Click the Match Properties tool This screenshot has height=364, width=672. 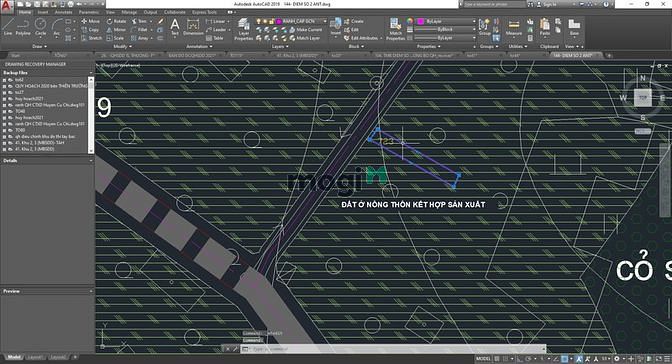point(395,29)
